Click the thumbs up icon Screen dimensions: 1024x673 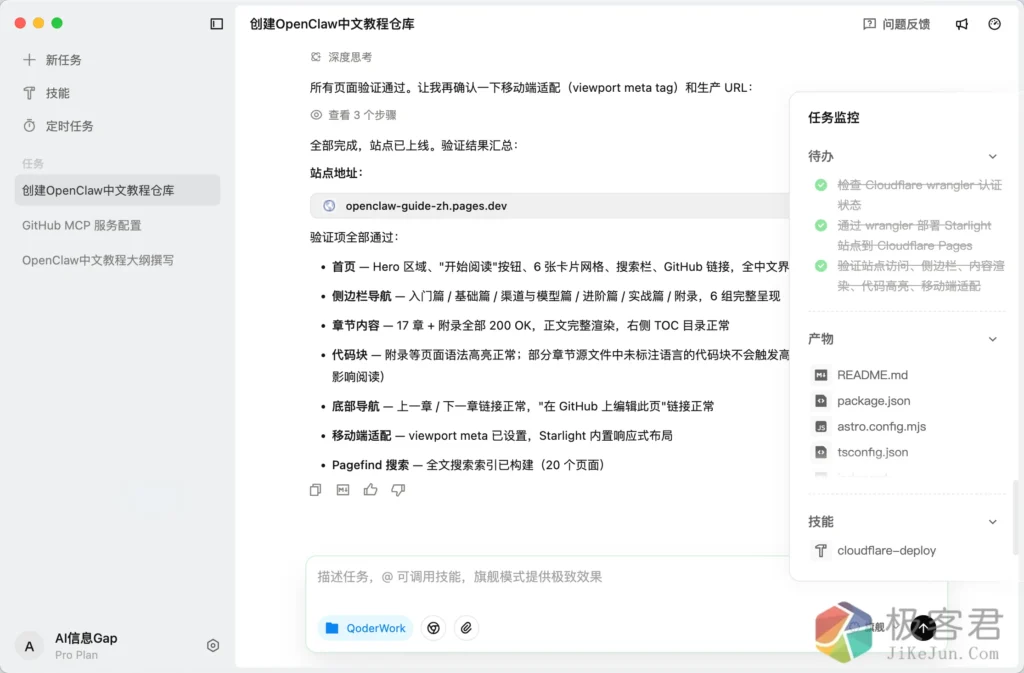(370, 490)
